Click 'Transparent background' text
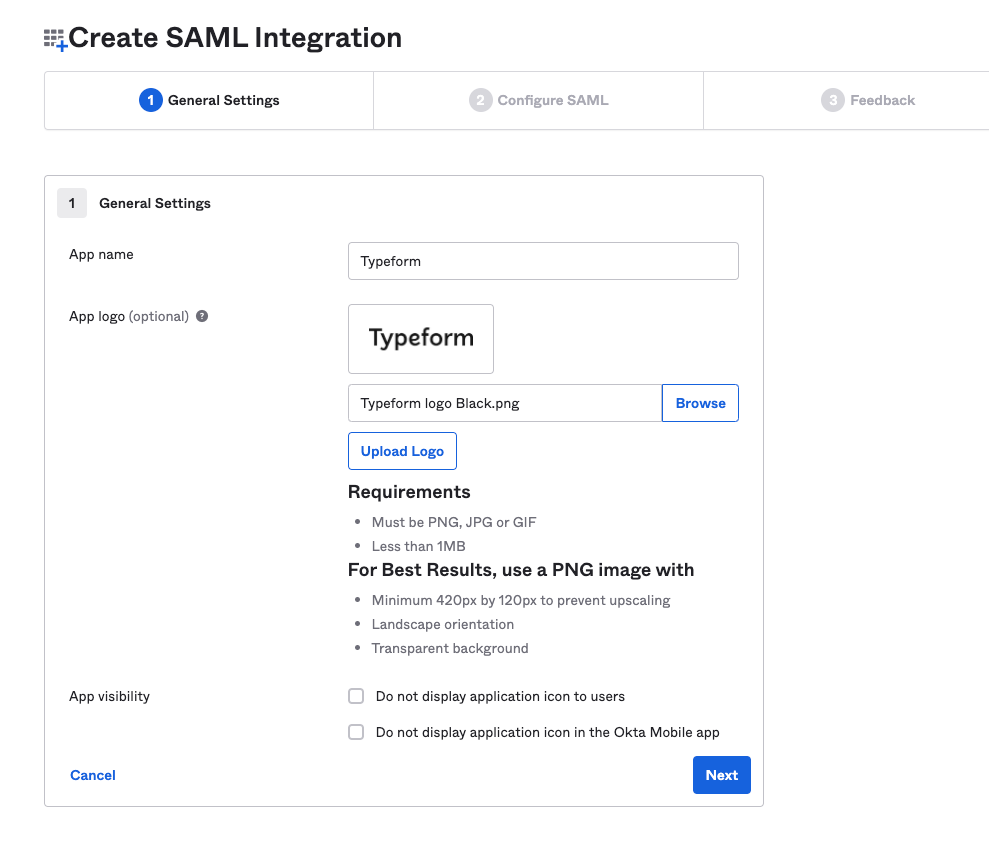This screenshot has height=848, width=989. [450, 649]
